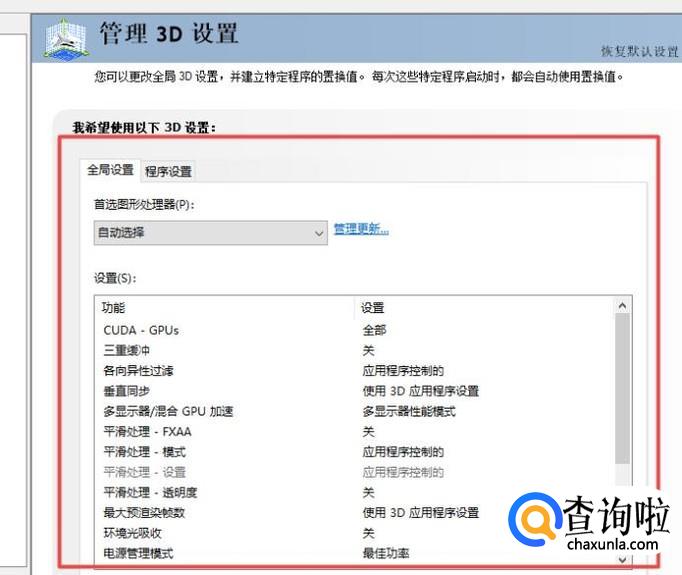Screen dimensions: 682x575
Task: Click the settings list scrollbar thumb
Action: point(622,388)
